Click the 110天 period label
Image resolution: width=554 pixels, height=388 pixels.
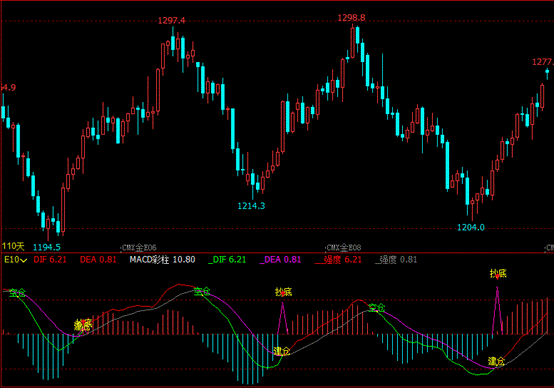pos(13,246)
